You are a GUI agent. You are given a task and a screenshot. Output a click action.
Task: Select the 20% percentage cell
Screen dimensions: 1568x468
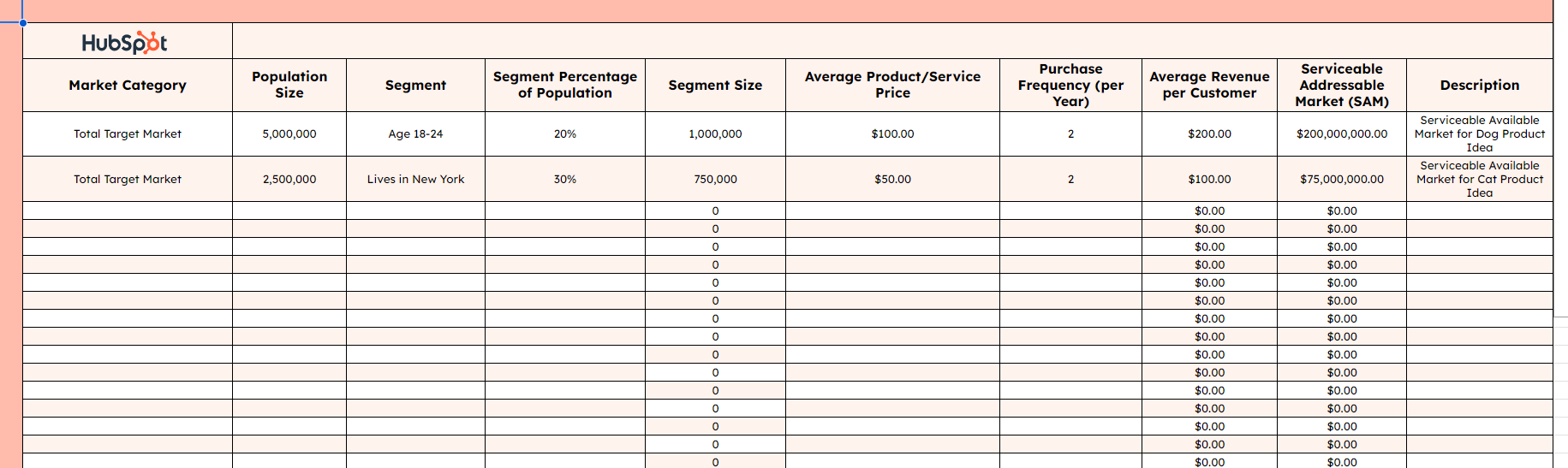(x=565, y=134)
